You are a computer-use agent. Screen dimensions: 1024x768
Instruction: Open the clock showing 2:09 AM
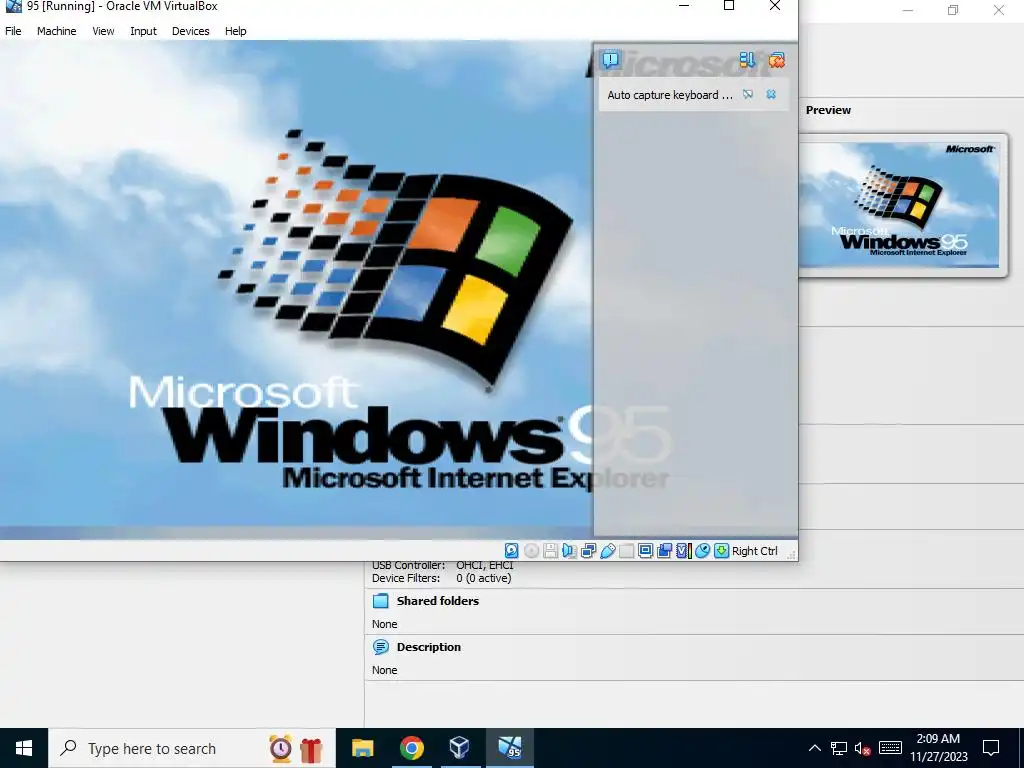pos(938,748)
